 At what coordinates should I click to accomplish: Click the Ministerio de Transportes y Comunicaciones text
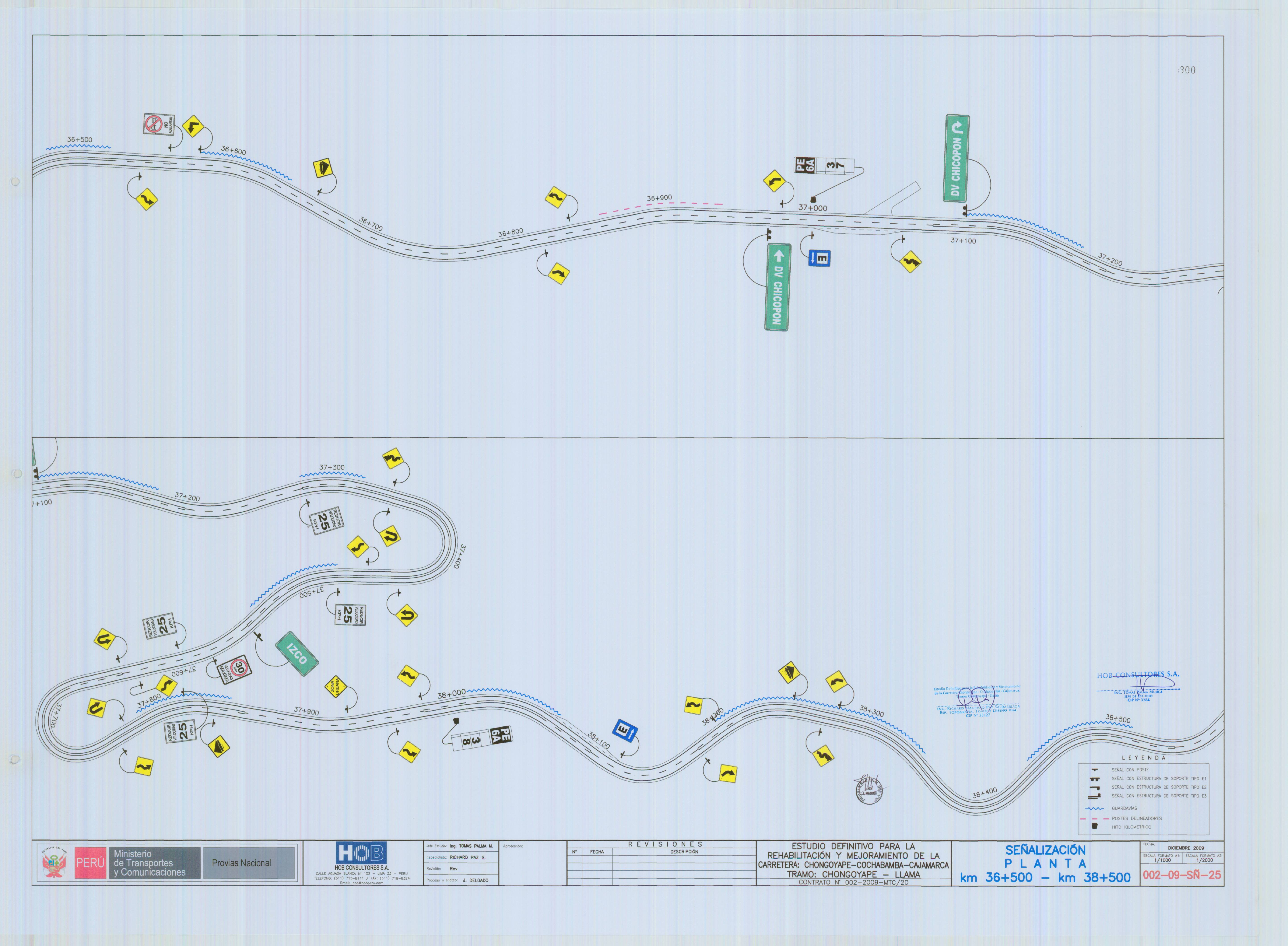pos(150,863)
